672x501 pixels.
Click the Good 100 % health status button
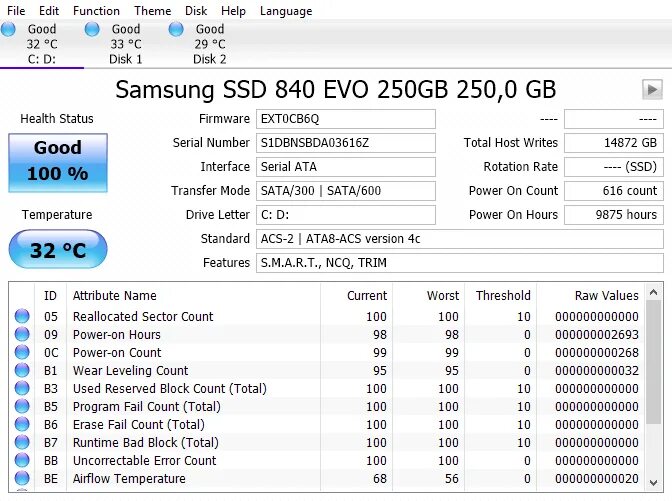click(58, 163)
